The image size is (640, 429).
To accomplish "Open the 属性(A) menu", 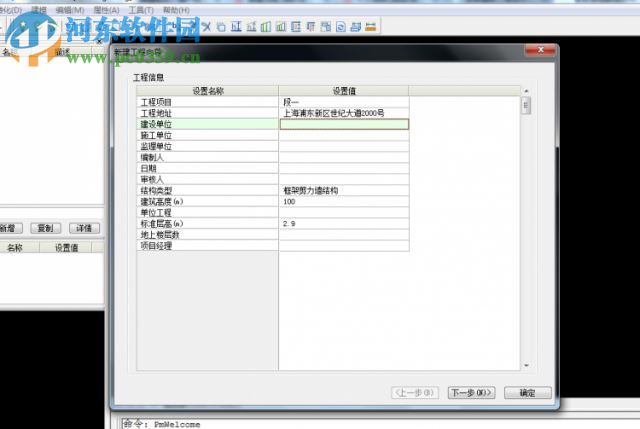I will pos(107,10).
